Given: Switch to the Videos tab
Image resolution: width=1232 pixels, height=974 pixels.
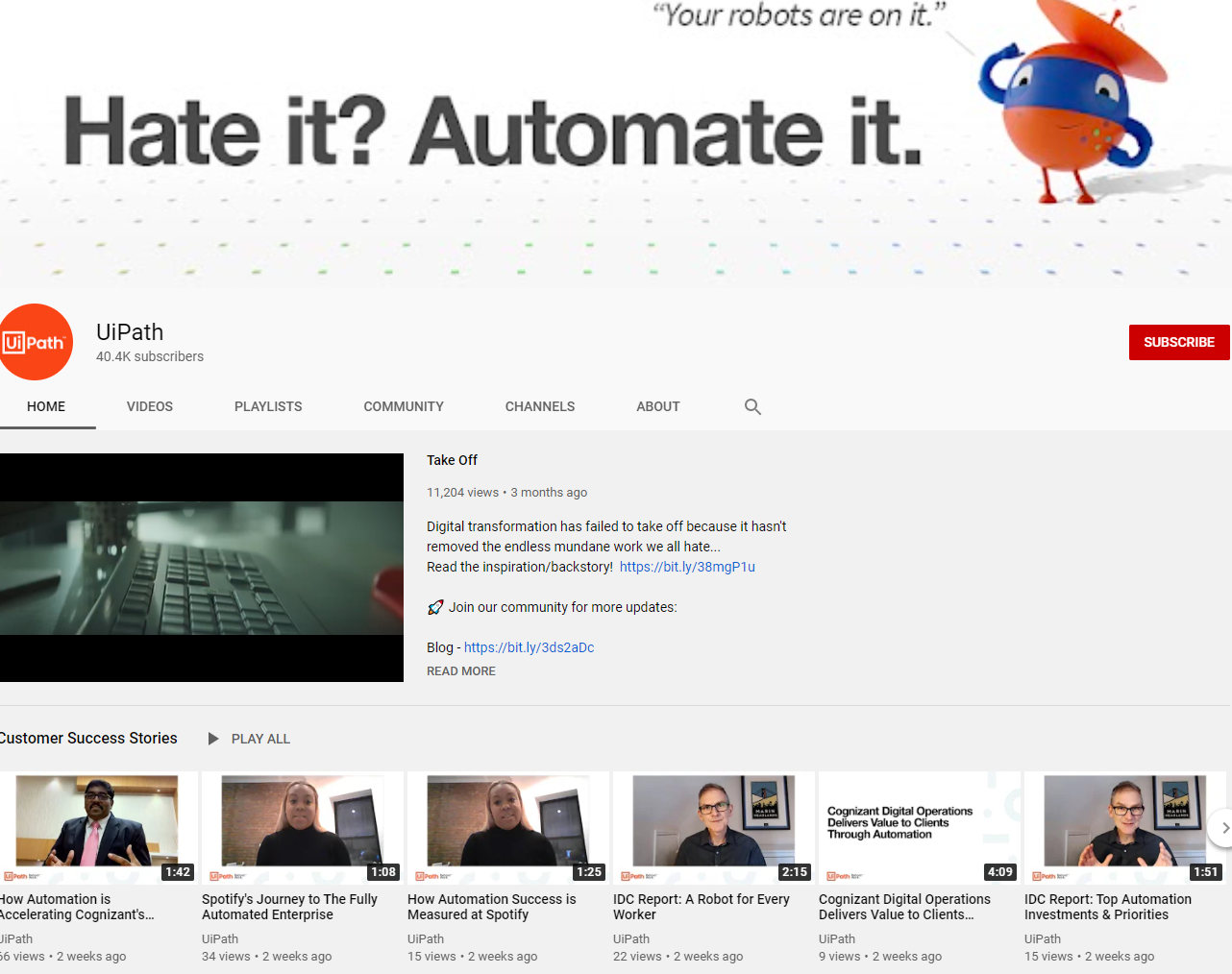Looking at the screenshot, I should (150, 407).
